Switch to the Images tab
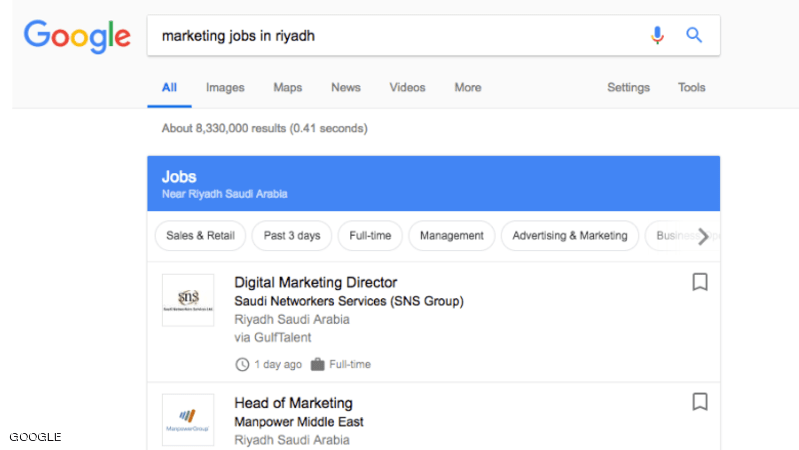 225,88
